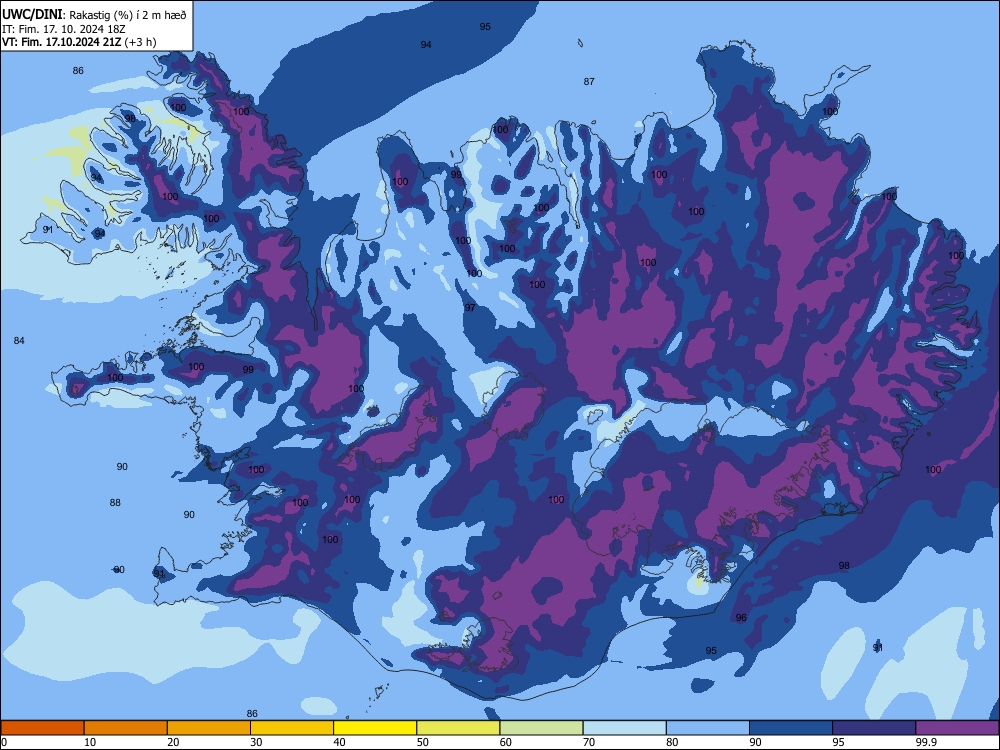Click the 'UWC/DINI: Rakastig (%) í 2 m hæð' title
The height and width of the screenshot is (750, 1000).
coord(94,15)
